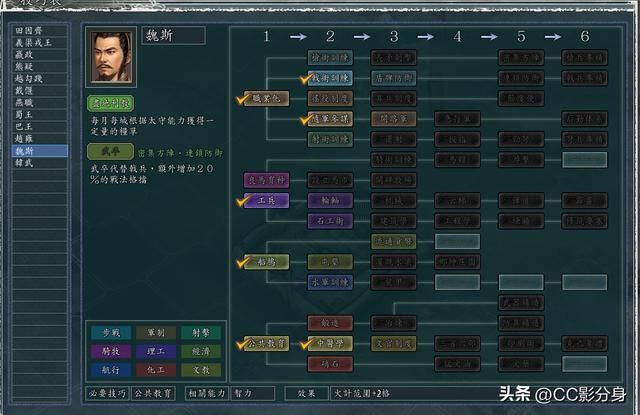Select the 槍術訓練 technique node
640x415 pixels.
pyautogui.click(x=330, y=58)
